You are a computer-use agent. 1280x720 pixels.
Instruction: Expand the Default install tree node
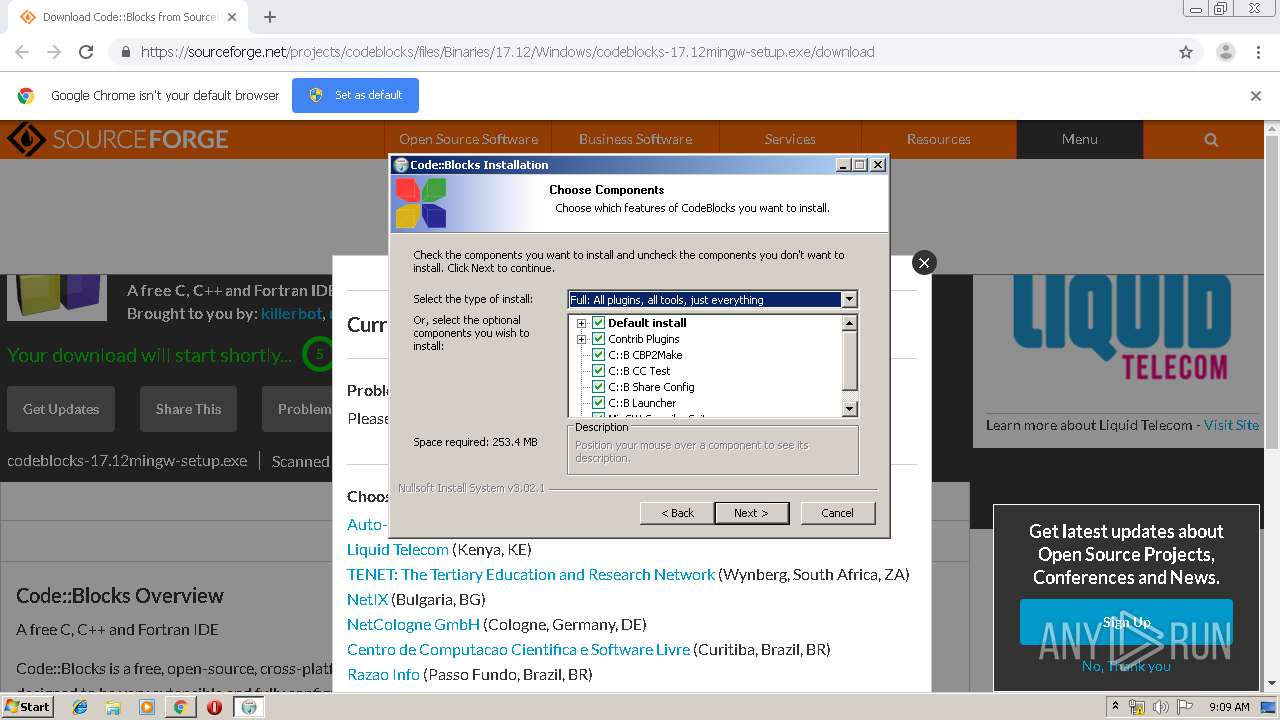click(581, 323)
